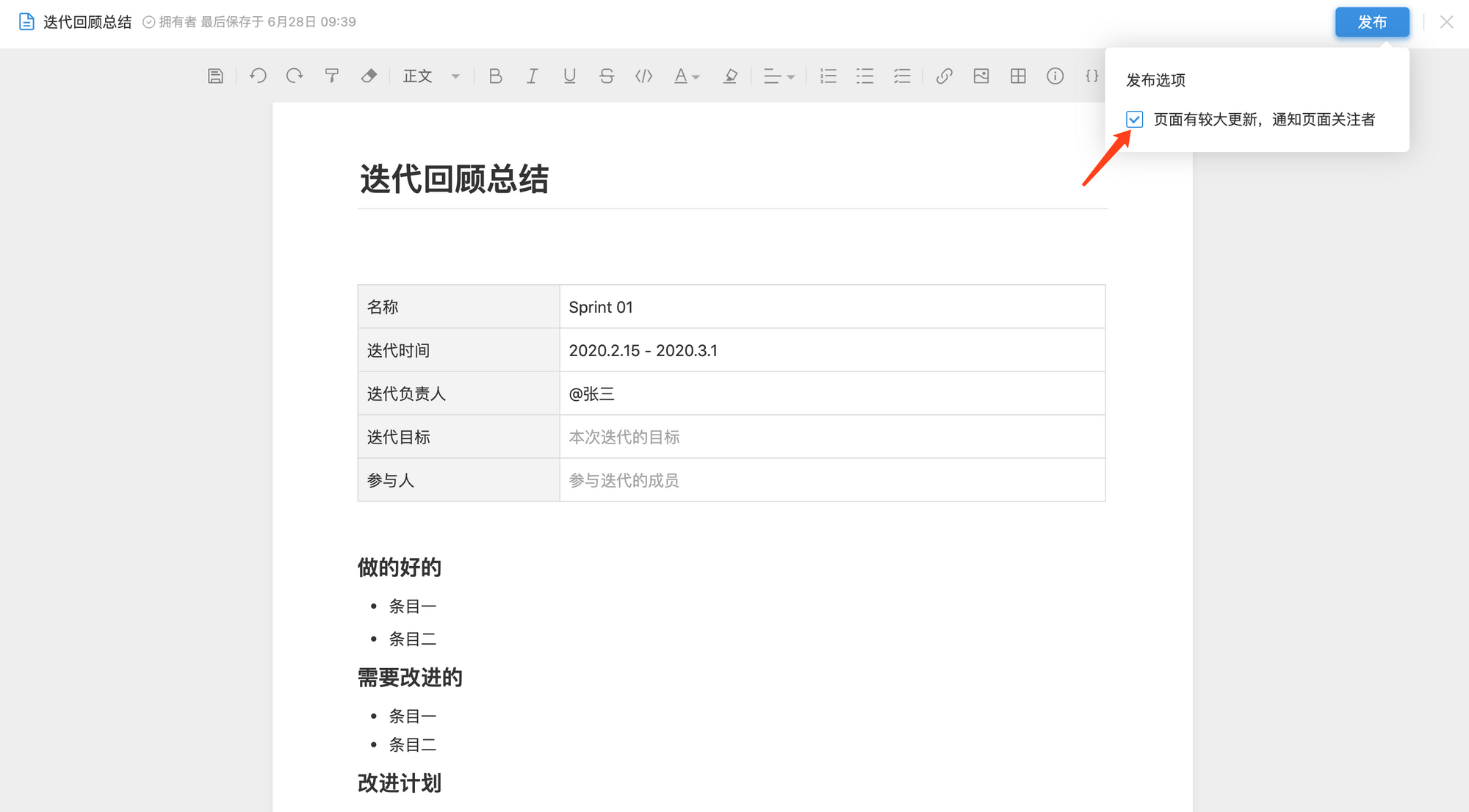1469x812 pixels.
Task: Click the @张三 mention cell
Action: (832, 394)
